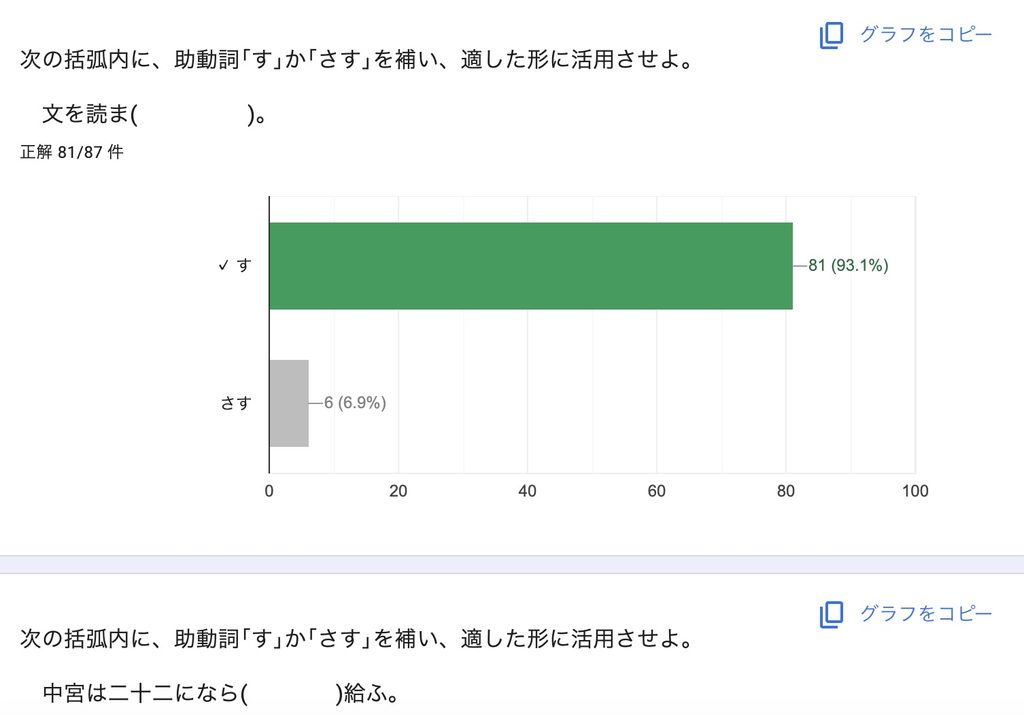Click the 6 (6.9%) data label
1024x715 pixels.
point(355,403)
